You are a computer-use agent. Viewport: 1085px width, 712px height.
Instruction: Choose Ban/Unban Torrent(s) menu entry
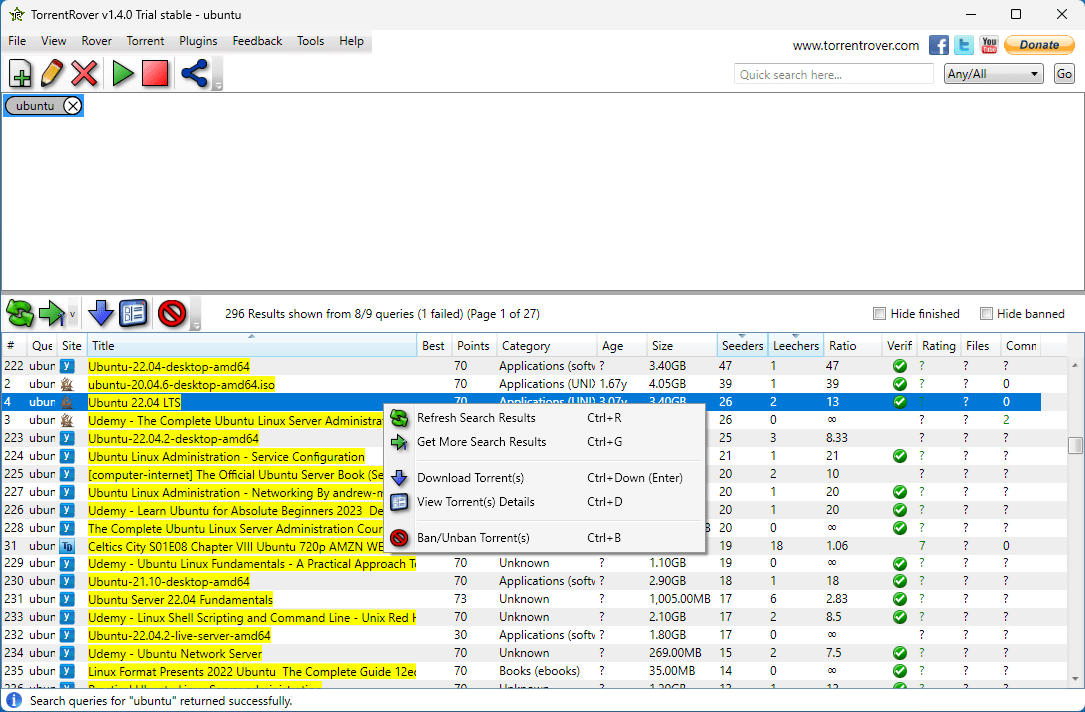tap(544, 538)
